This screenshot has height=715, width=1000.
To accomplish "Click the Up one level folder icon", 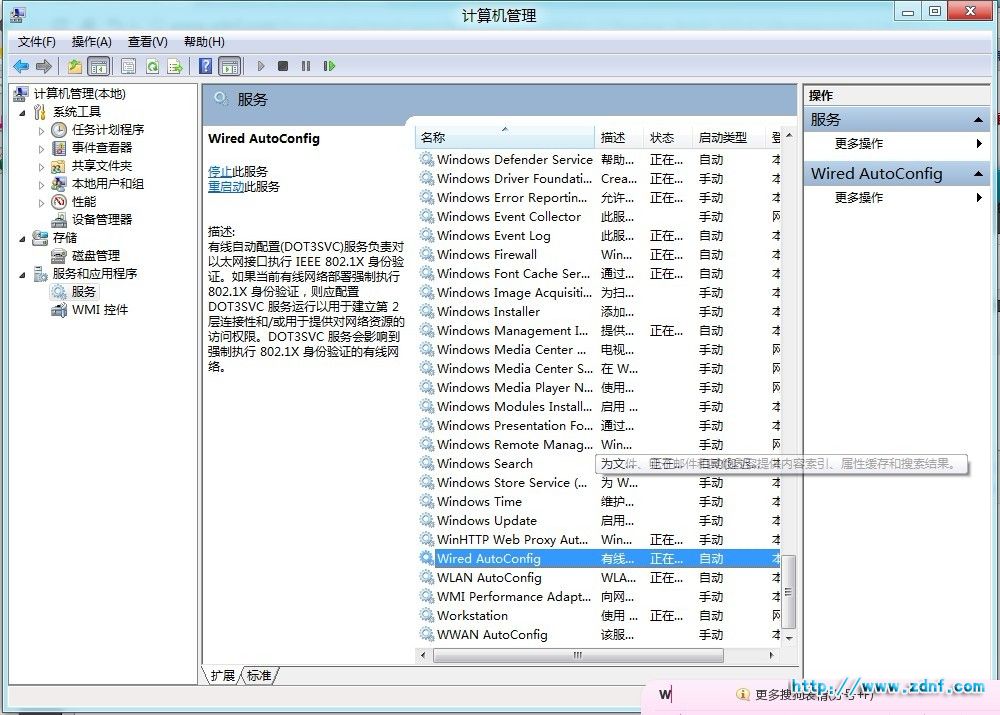I will click(75, 66).
